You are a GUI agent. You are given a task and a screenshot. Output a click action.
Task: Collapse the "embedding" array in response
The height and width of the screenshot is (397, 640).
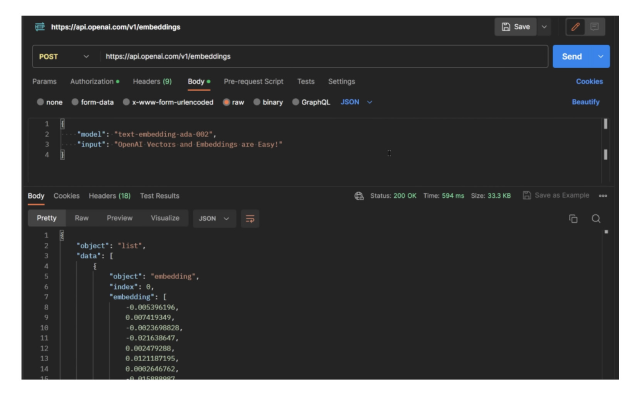[x=138, y=297]
